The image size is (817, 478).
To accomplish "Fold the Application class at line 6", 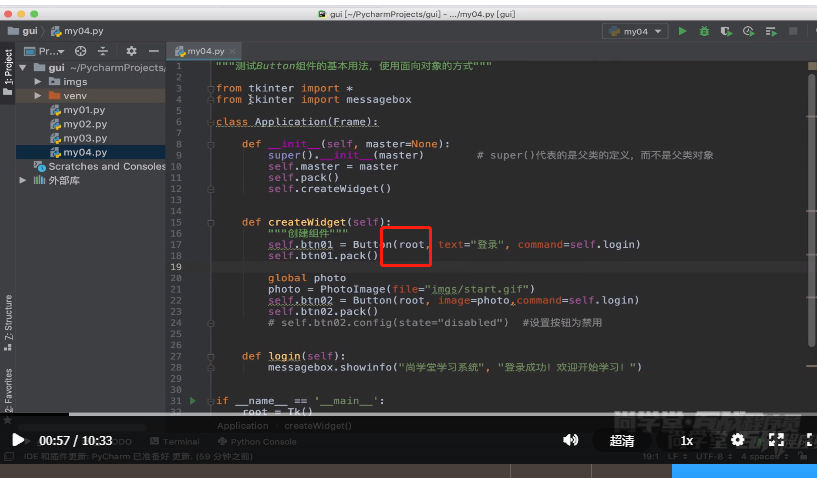I will (211, 123).
